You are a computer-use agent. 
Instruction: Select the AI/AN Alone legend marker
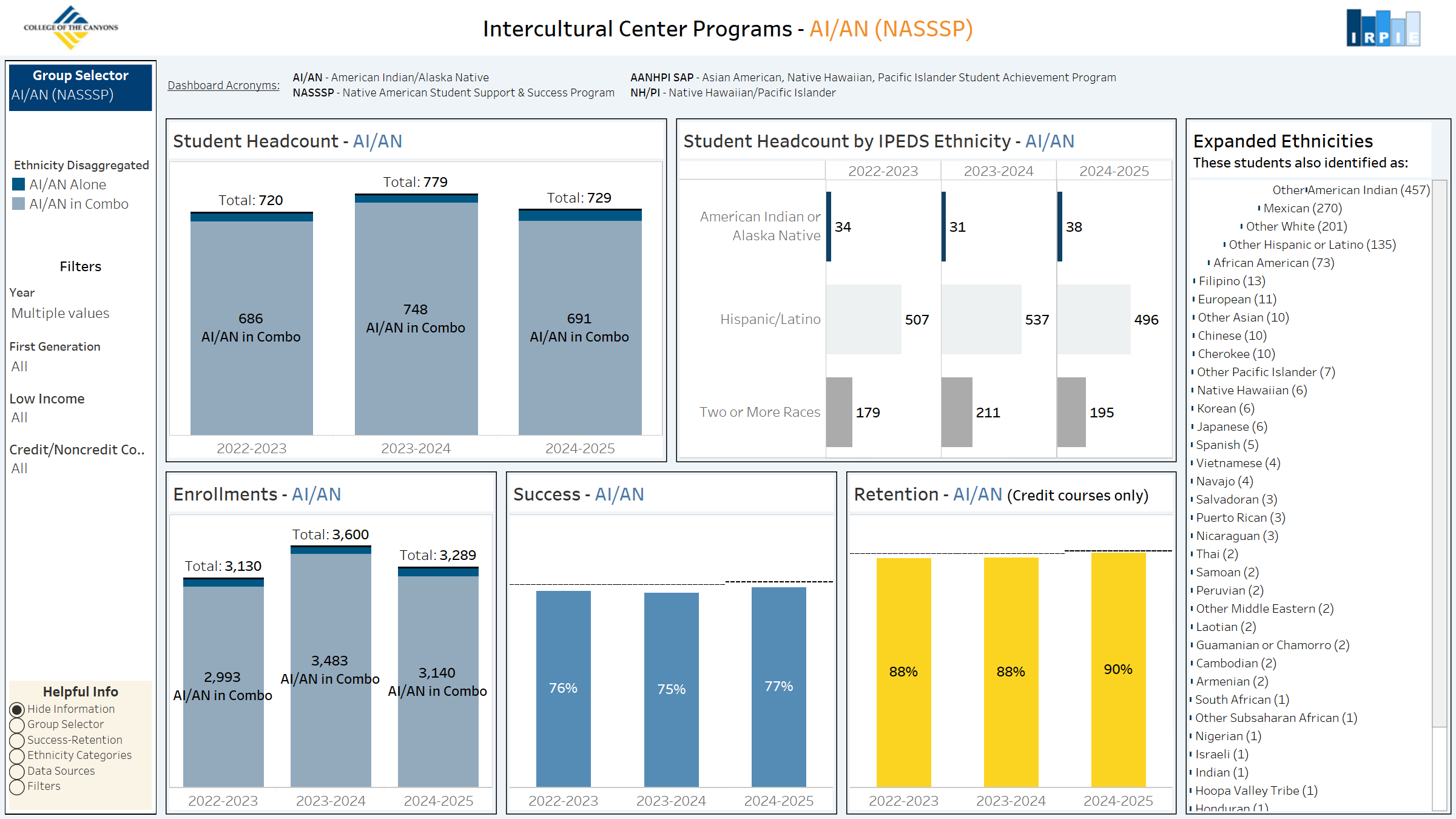19,184
